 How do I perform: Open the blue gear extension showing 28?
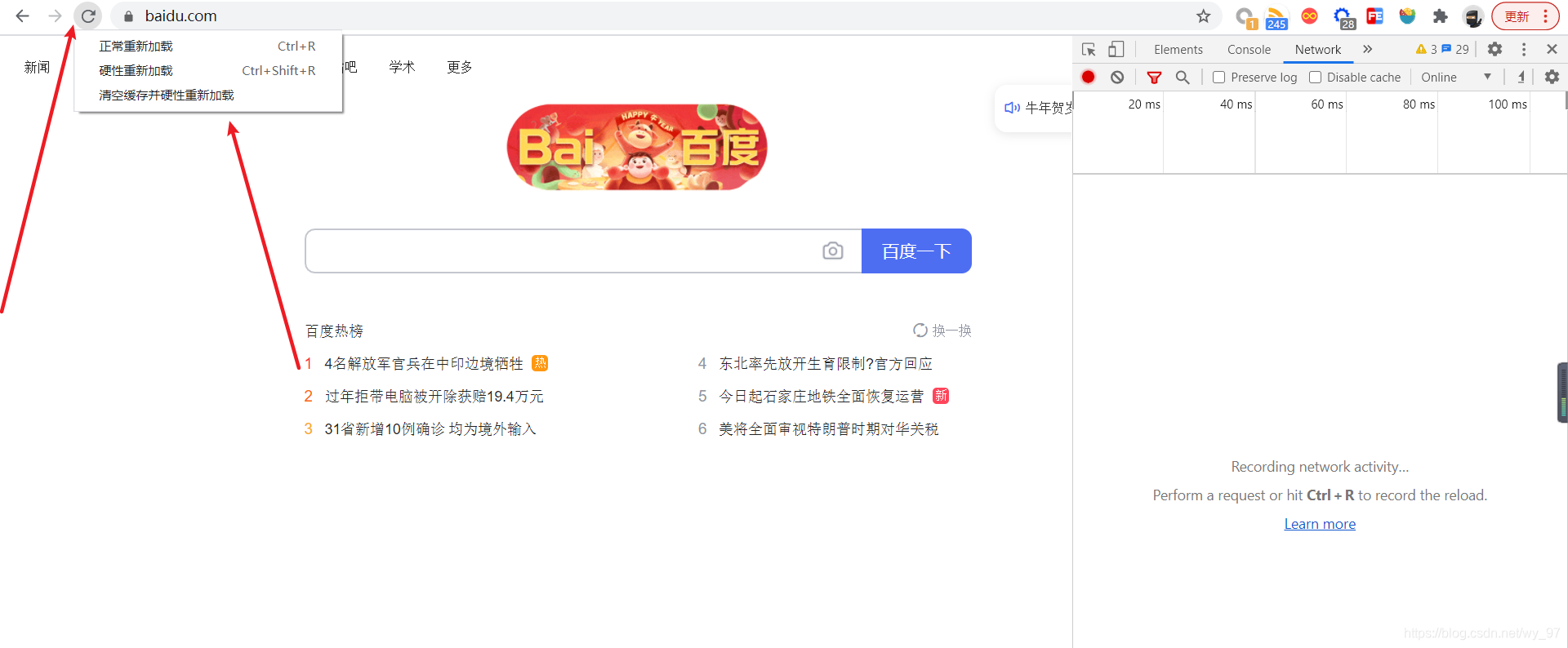(1343, 17)
